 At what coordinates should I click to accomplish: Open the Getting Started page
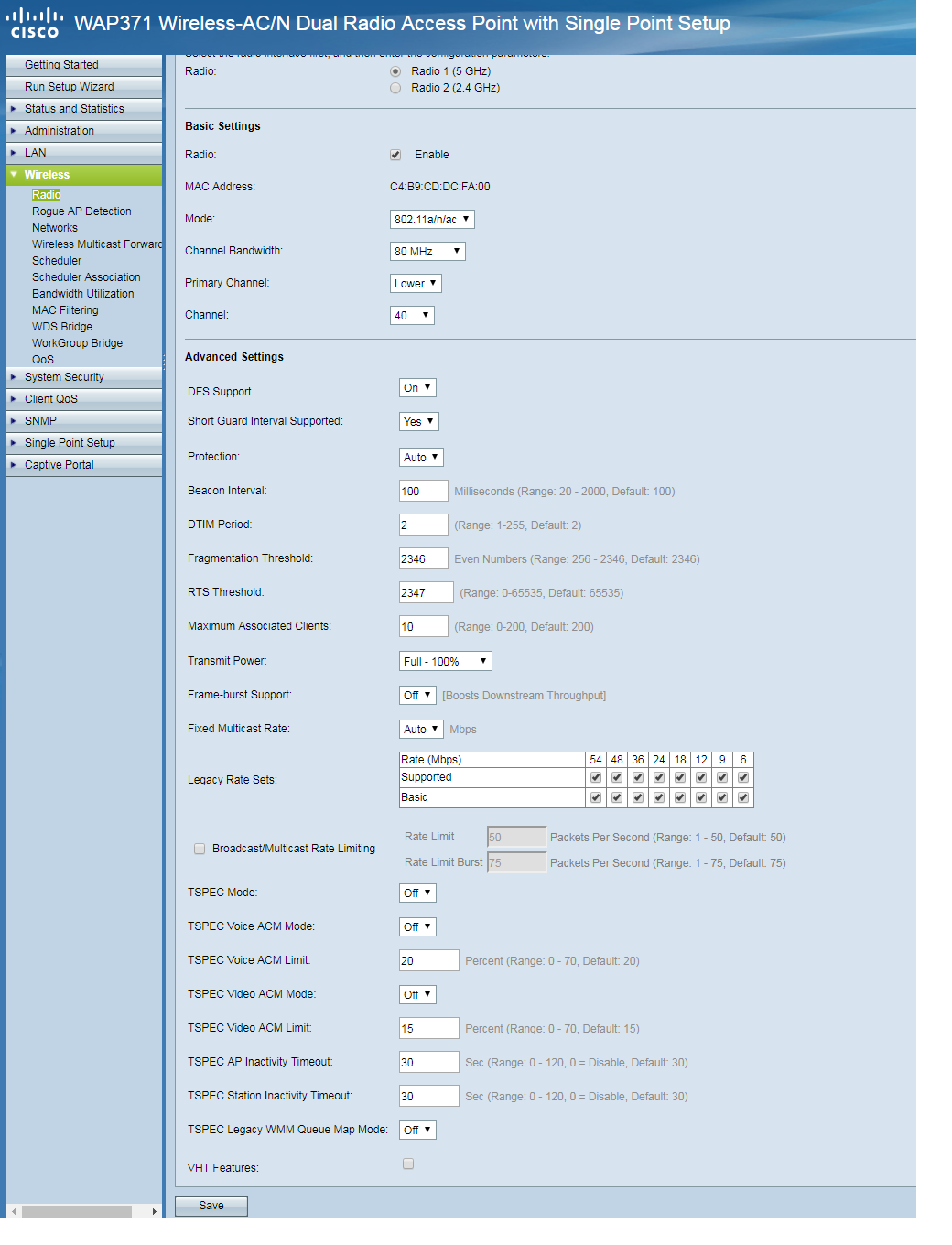tap(84, 65)
